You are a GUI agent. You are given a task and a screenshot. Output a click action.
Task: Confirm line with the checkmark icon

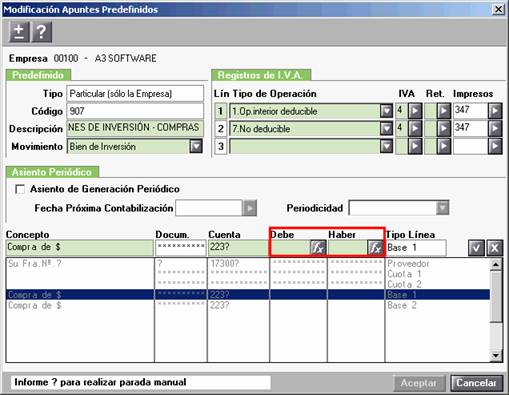[476, 248]
